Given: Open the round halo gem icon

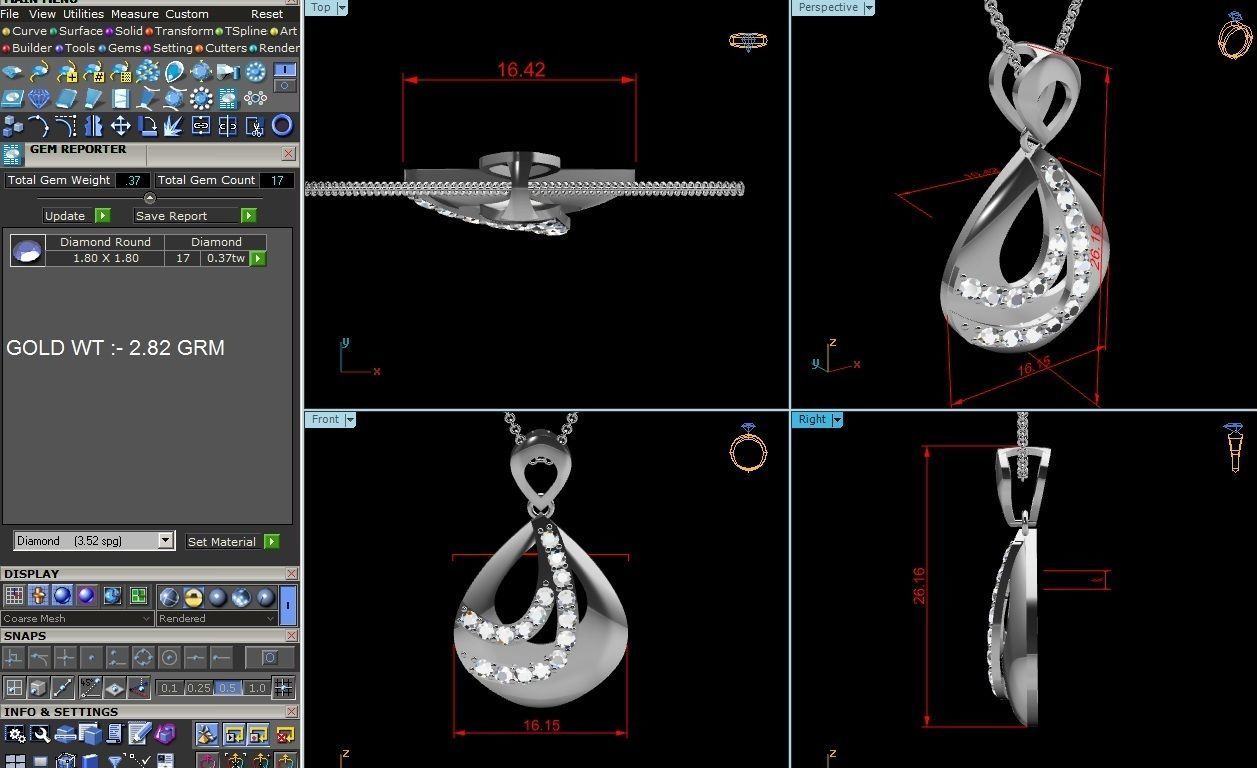Looking at the screenshot, I should (x=255, y=72).
